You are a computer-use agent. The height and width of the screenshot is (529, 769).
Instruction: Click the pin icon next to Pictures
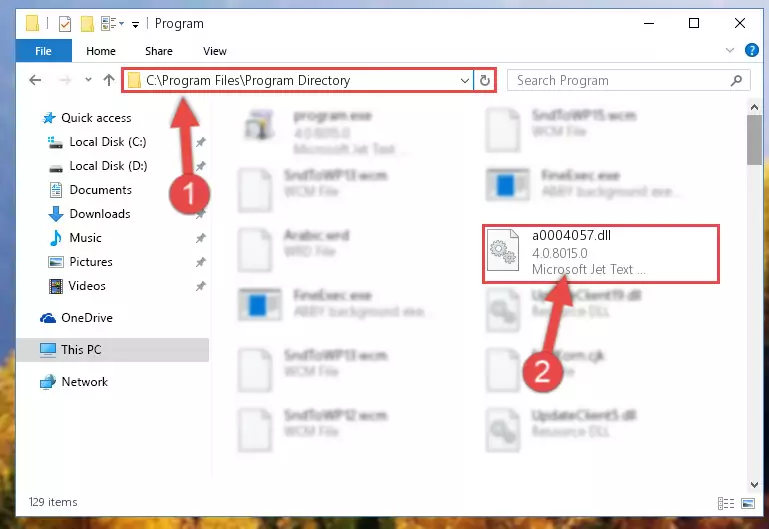(201, 262)
